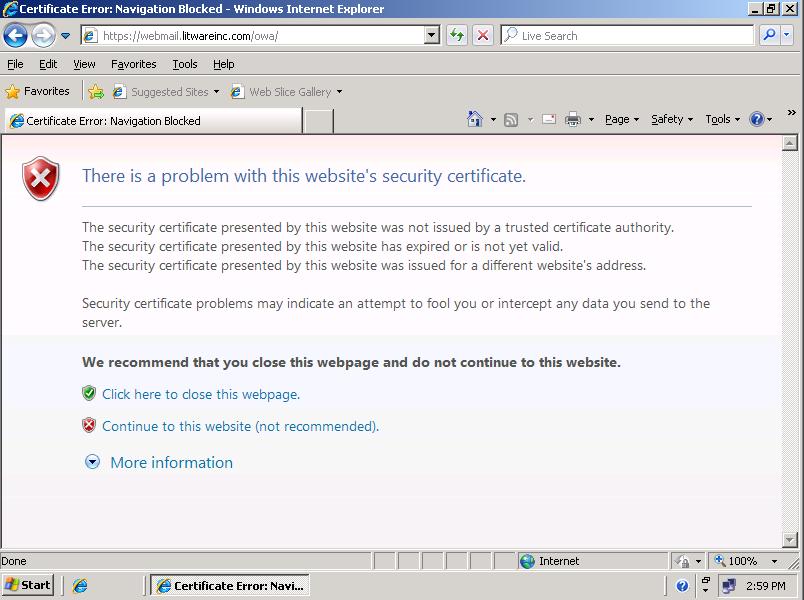Open the Tools menu in menu bar
804x600 pixels.
(185, 64)
